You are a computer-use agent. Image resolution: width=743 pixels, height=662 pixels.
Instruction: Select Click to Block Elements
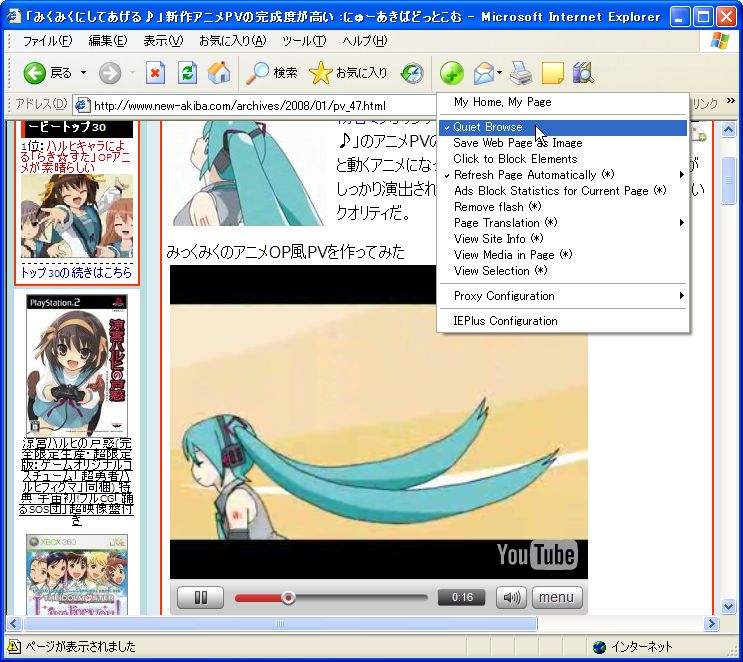coord(562,159)
